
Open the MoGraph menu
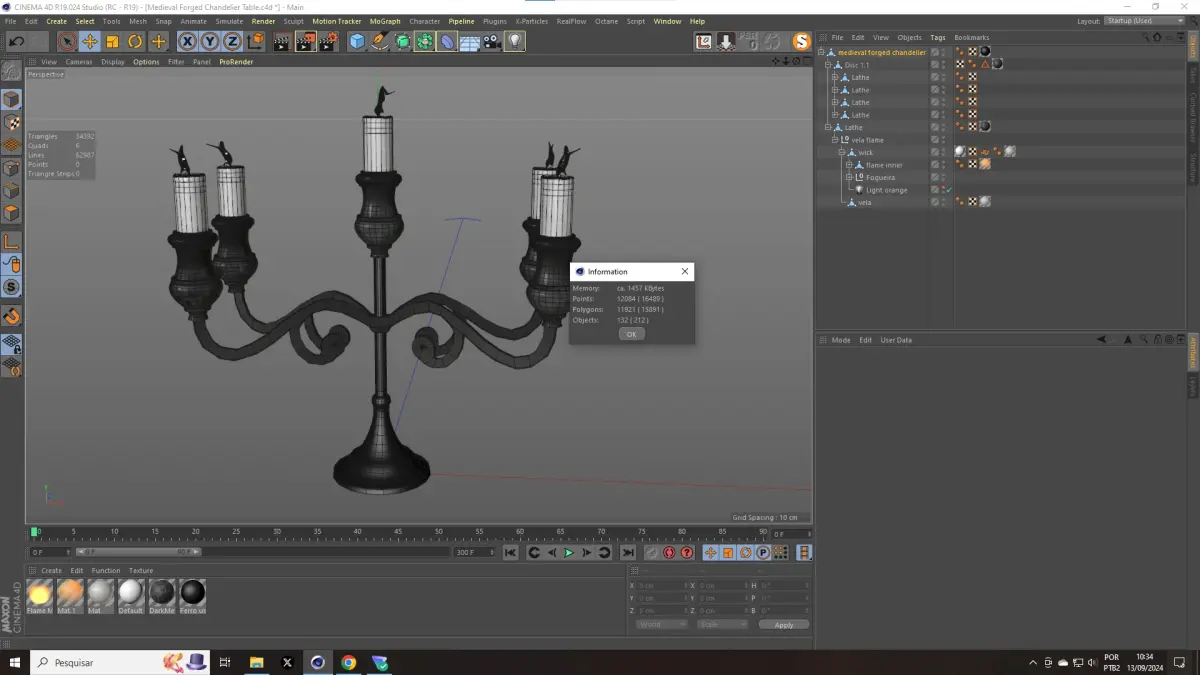tap(385, 21)
